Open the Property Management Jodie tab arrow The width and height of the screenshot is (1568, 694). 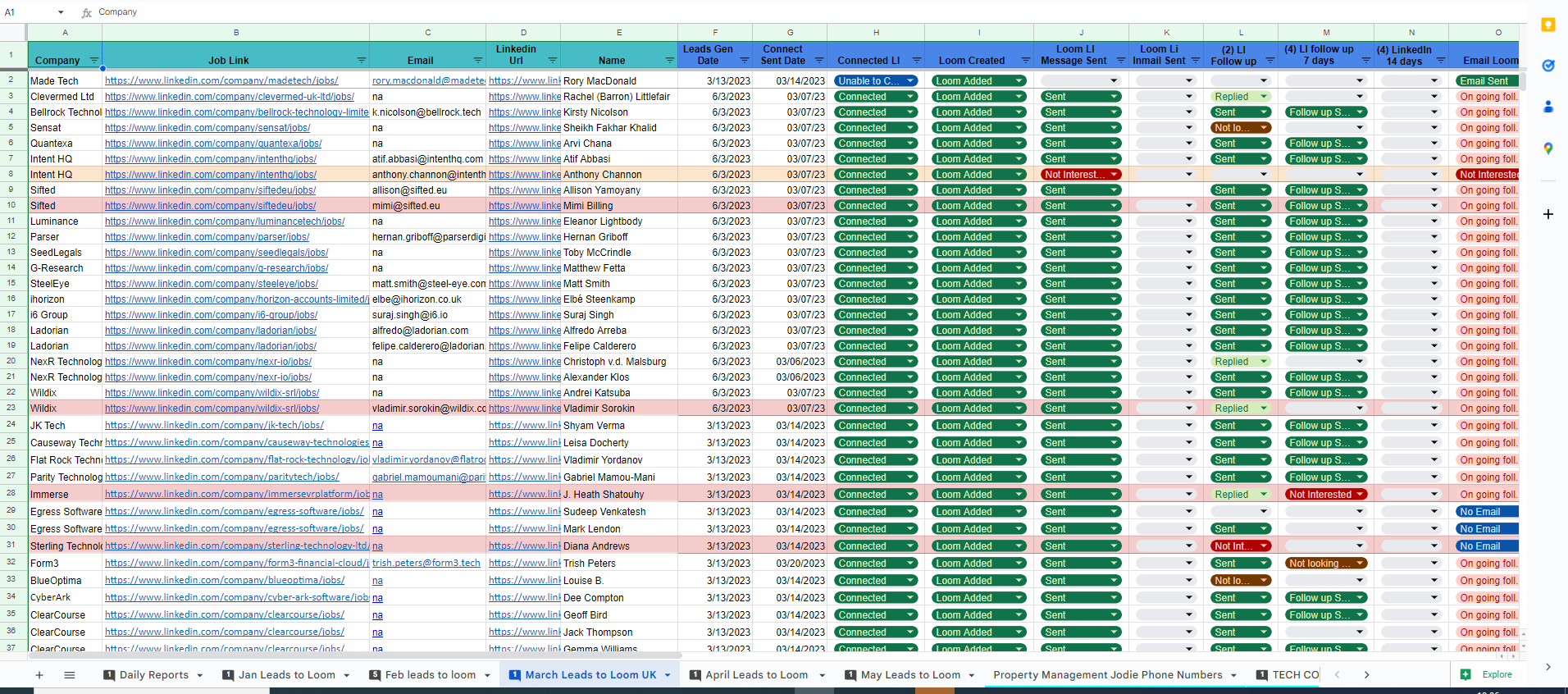[1234, 676]
